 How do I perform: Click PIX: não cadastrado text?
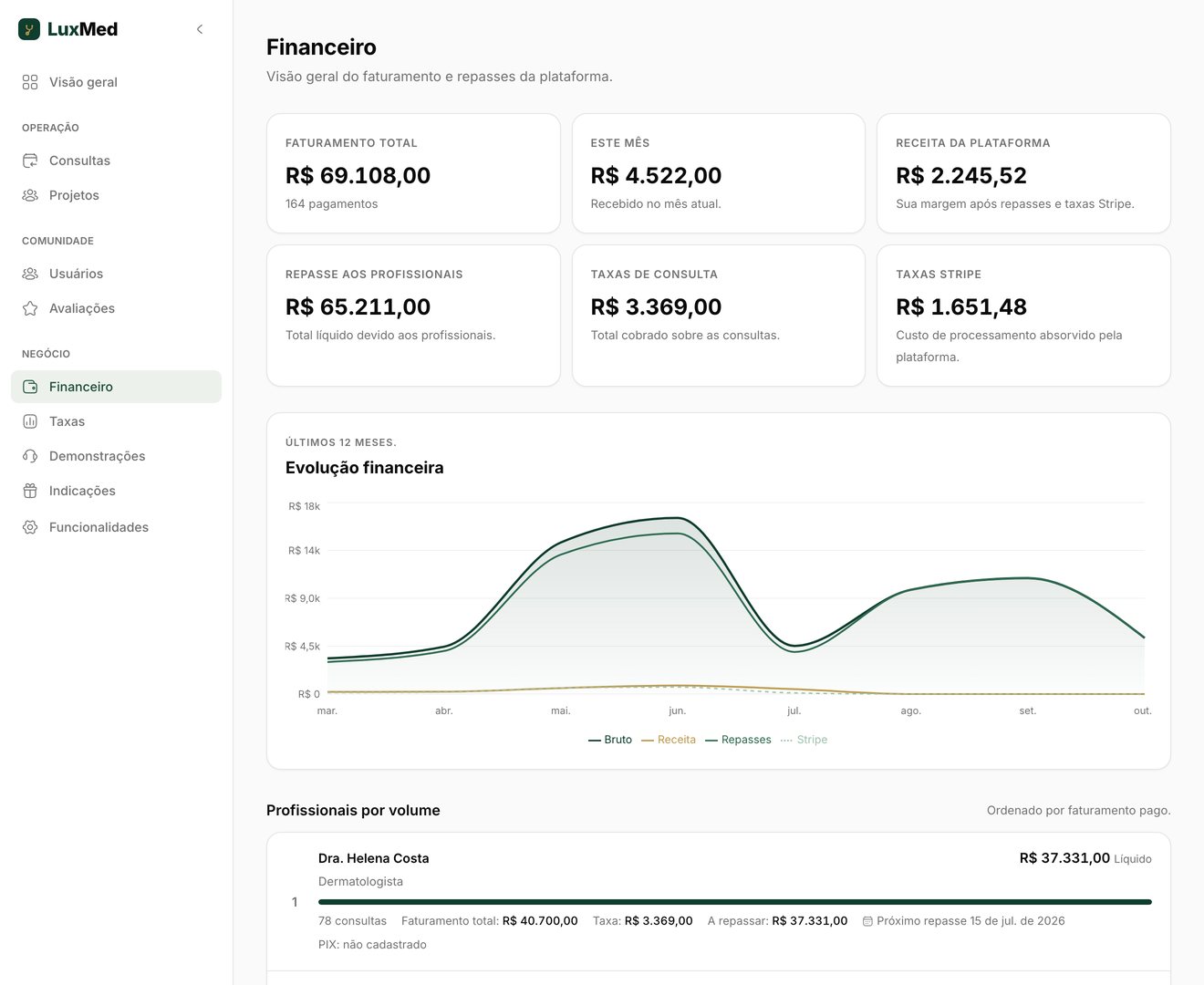(x=372, y=945)
